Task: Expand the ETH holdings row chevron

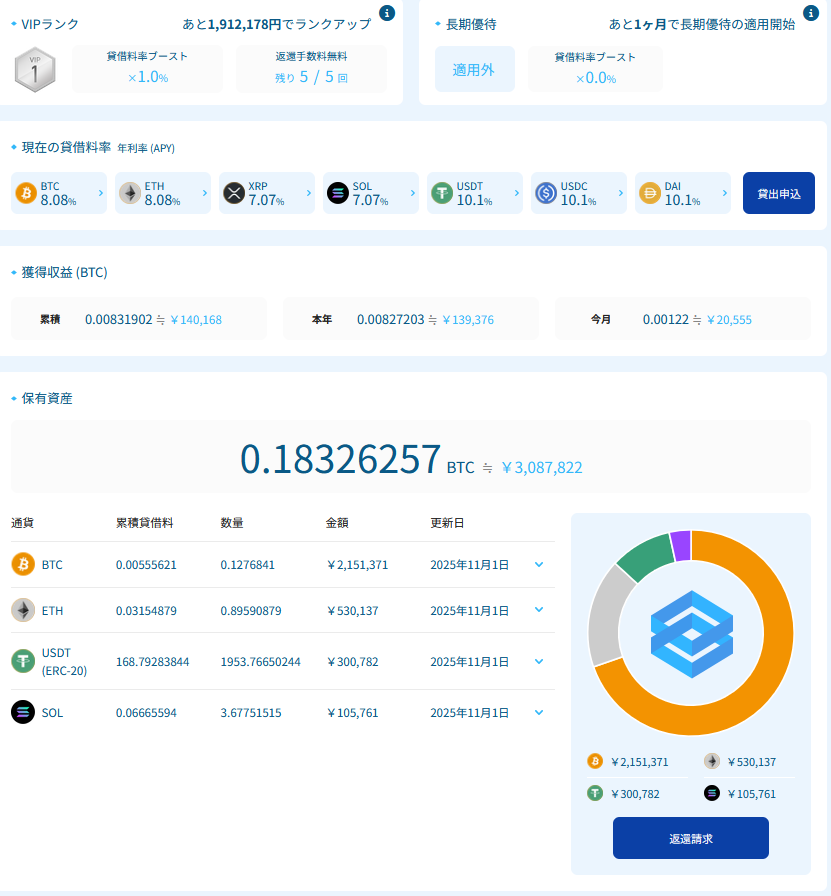Action: (539, 610)
